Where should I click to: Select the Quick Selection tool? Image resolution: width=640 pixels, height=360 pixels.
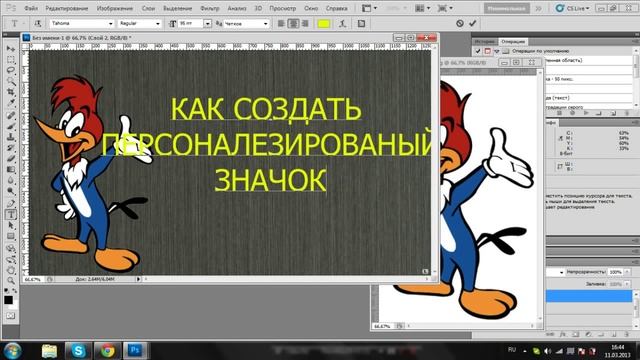tap(11, 82)
